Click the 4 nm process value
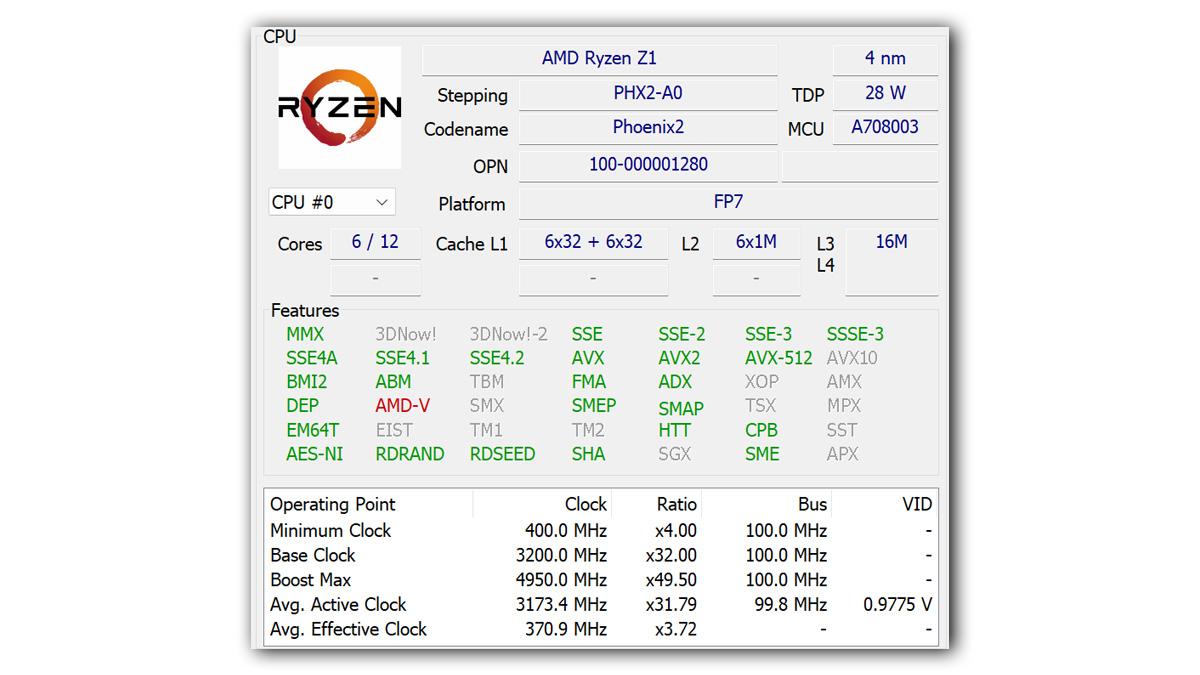 [885, 59]
